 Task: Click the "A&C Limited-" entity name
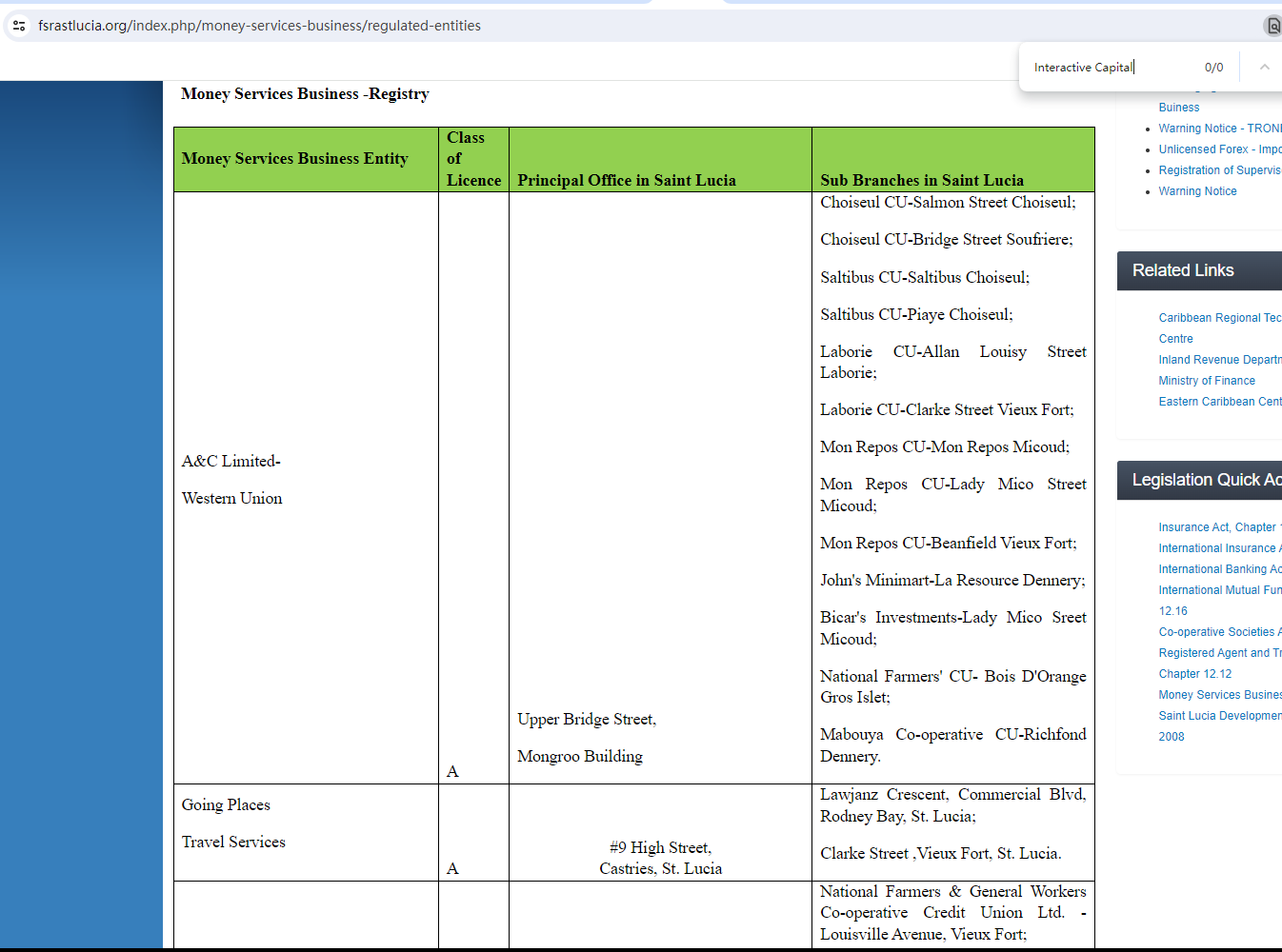[231, 461]
